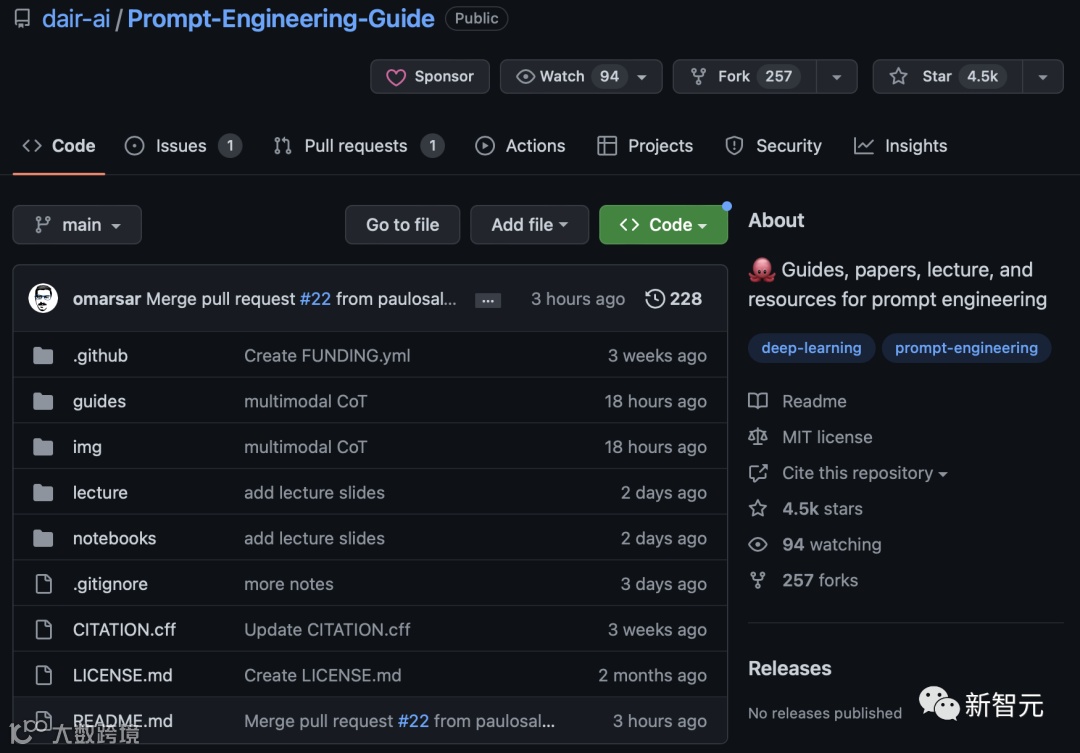Image resolution: width=1080 pixels, height=753 pixels.
Task: Click the MIT license scale icon
Action: pyautogui.click(x=758, y=437)
